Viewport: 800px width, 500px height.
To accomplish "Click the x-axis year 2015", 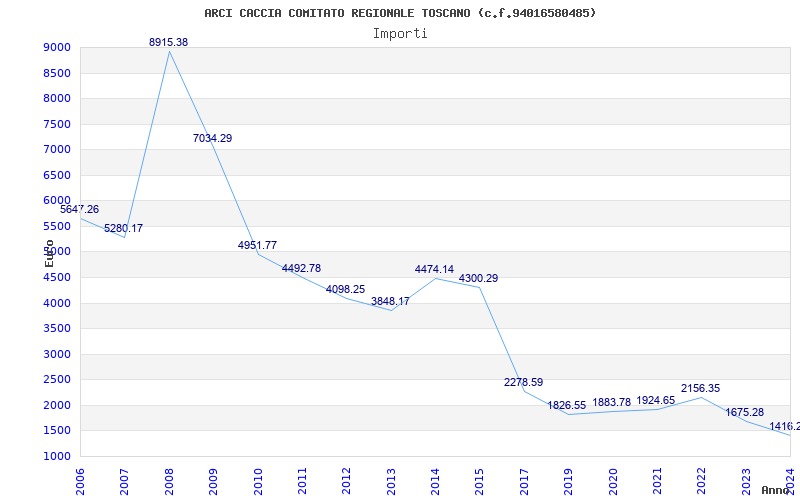I will click(x=480, y=481).
